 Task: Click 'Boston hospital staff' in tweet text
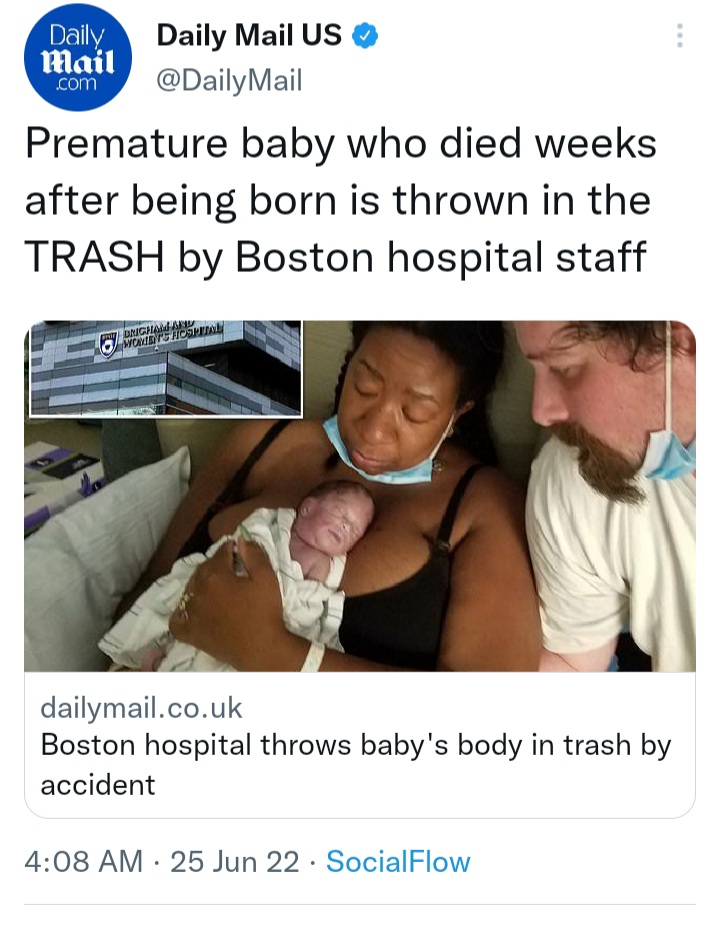[441, 259]
